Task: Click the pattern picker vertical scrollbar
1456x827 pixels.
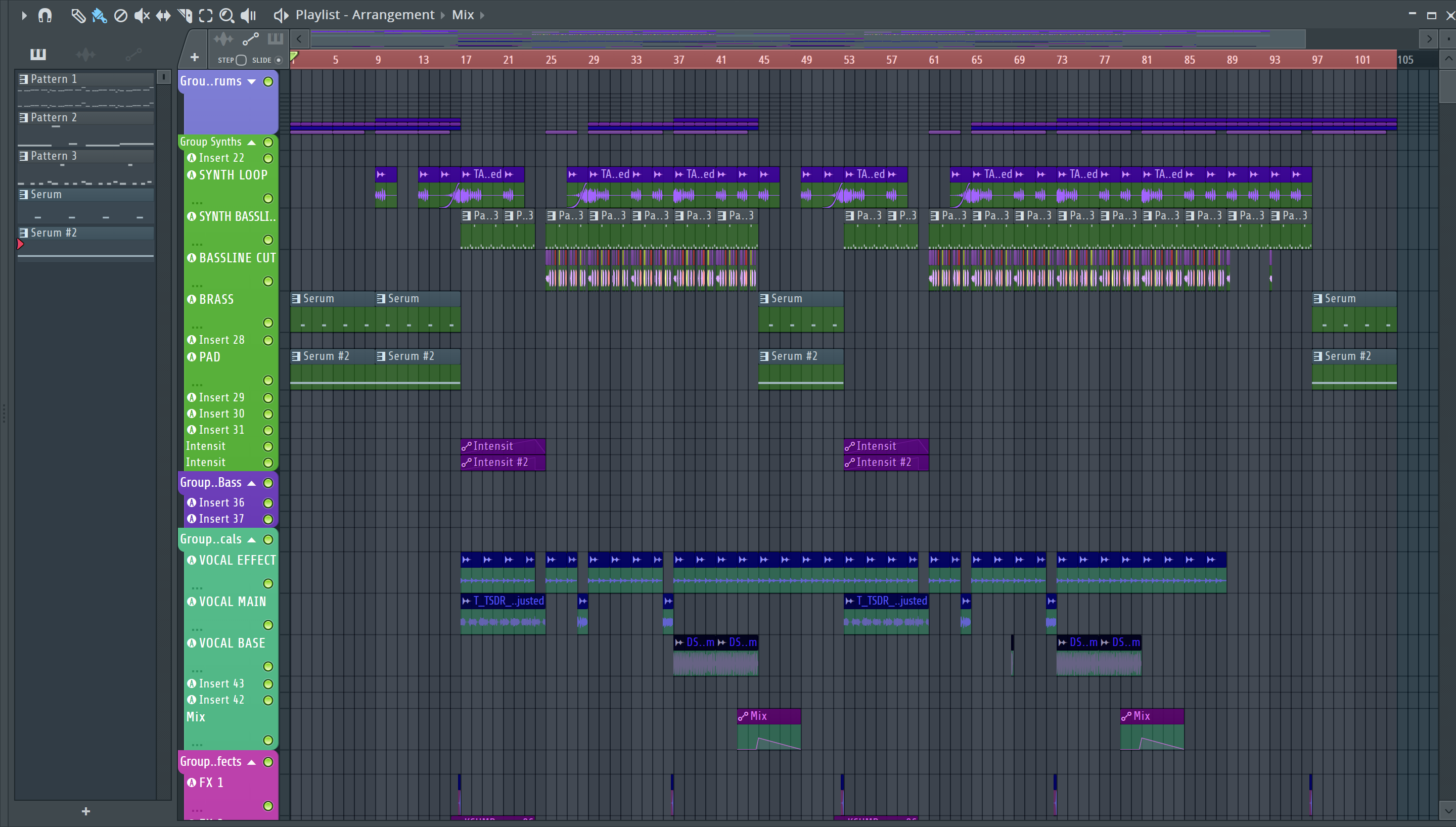Action: tap(163, 77)
